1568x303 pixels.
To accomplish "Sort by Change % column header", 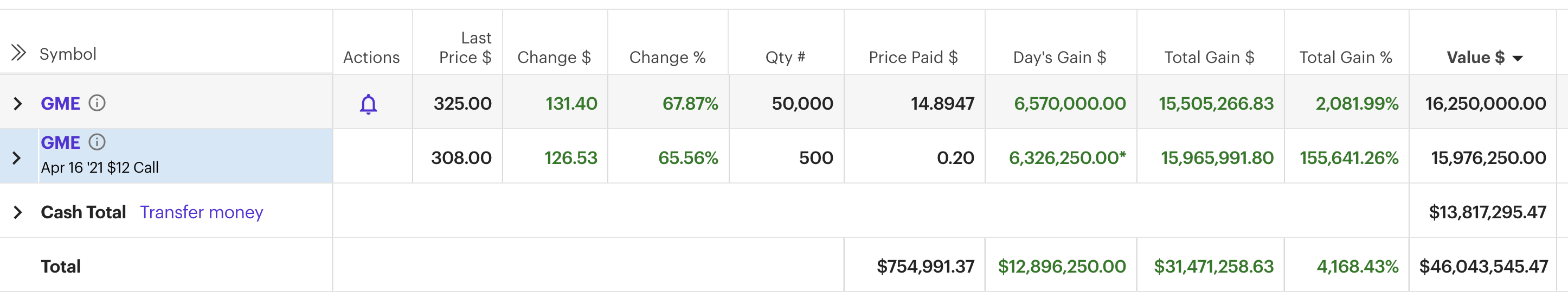I will coord(667,58).
